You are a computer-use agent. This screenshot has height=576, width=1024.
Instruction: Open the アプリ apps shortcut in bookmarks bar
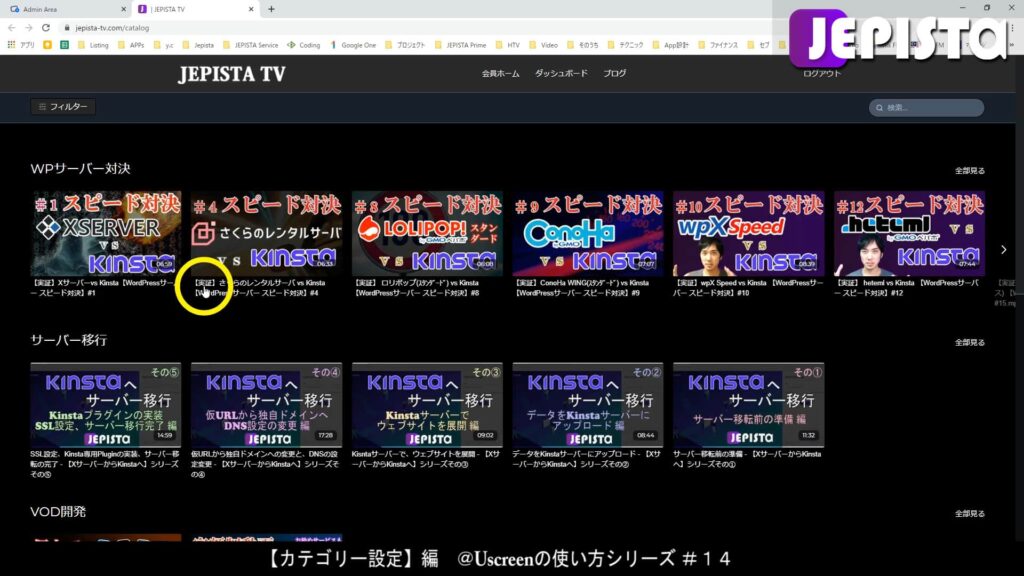tap(21, 45)
